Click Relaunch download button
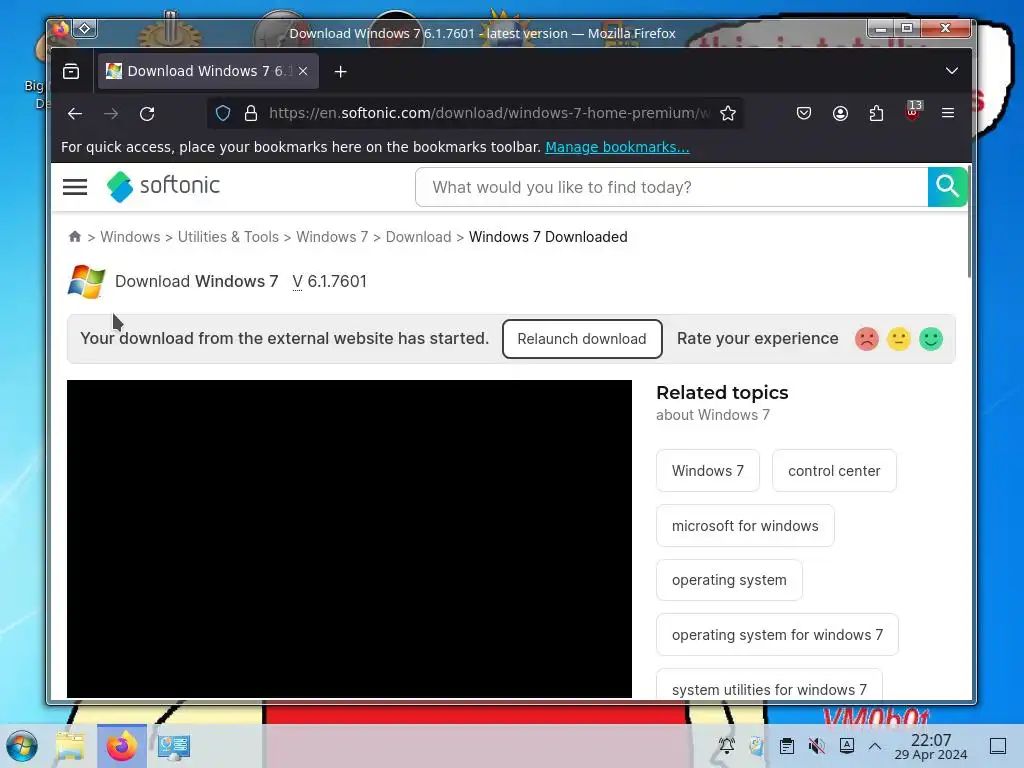The image size is (1024, 768). click(582, 339)
